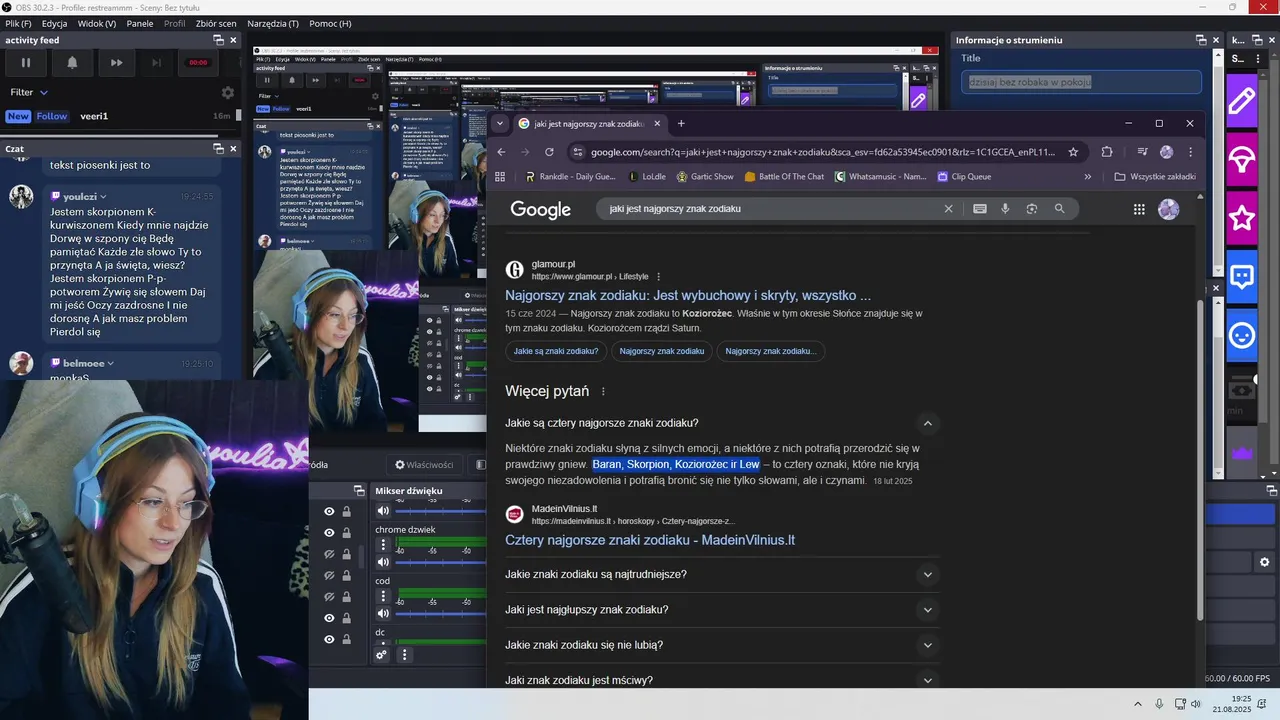Open cod audio options menu
Image resolution: width=1280 pixels, height=720 pixels.
[x=383, y=597]
